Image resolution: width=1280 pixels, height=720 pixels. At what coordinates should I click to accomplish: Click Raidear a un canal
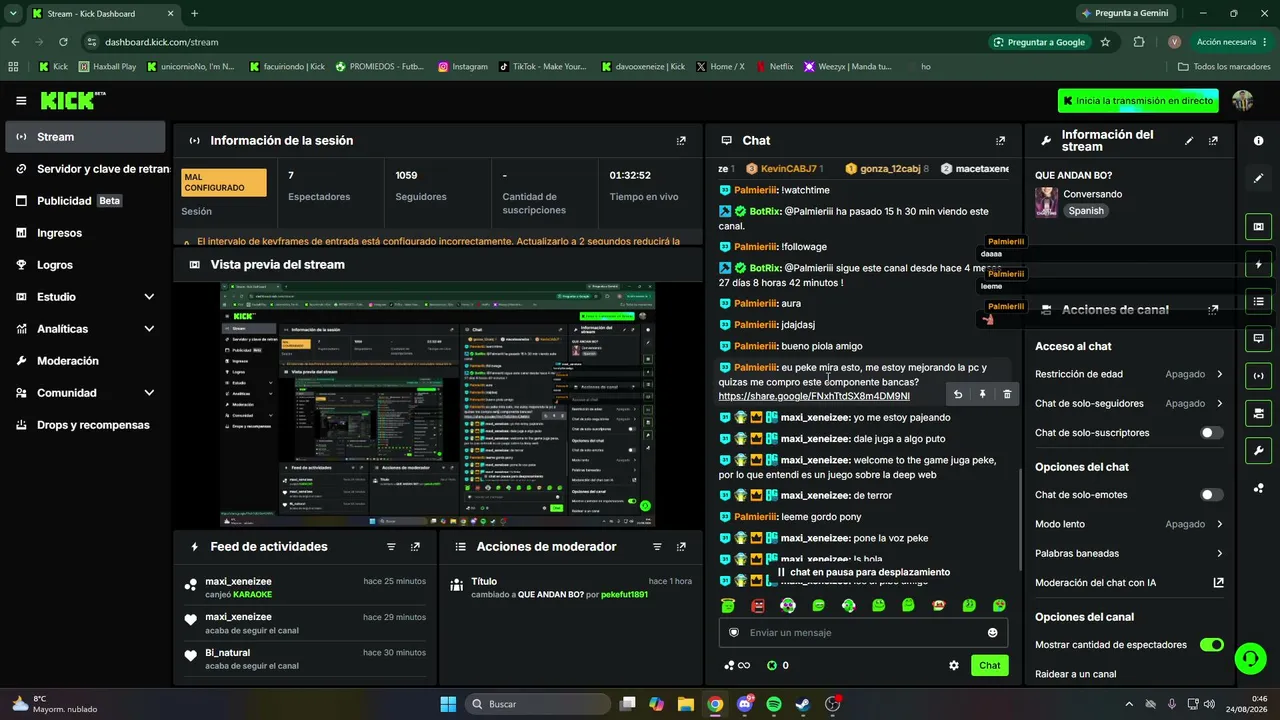[x=1076, y=674]
